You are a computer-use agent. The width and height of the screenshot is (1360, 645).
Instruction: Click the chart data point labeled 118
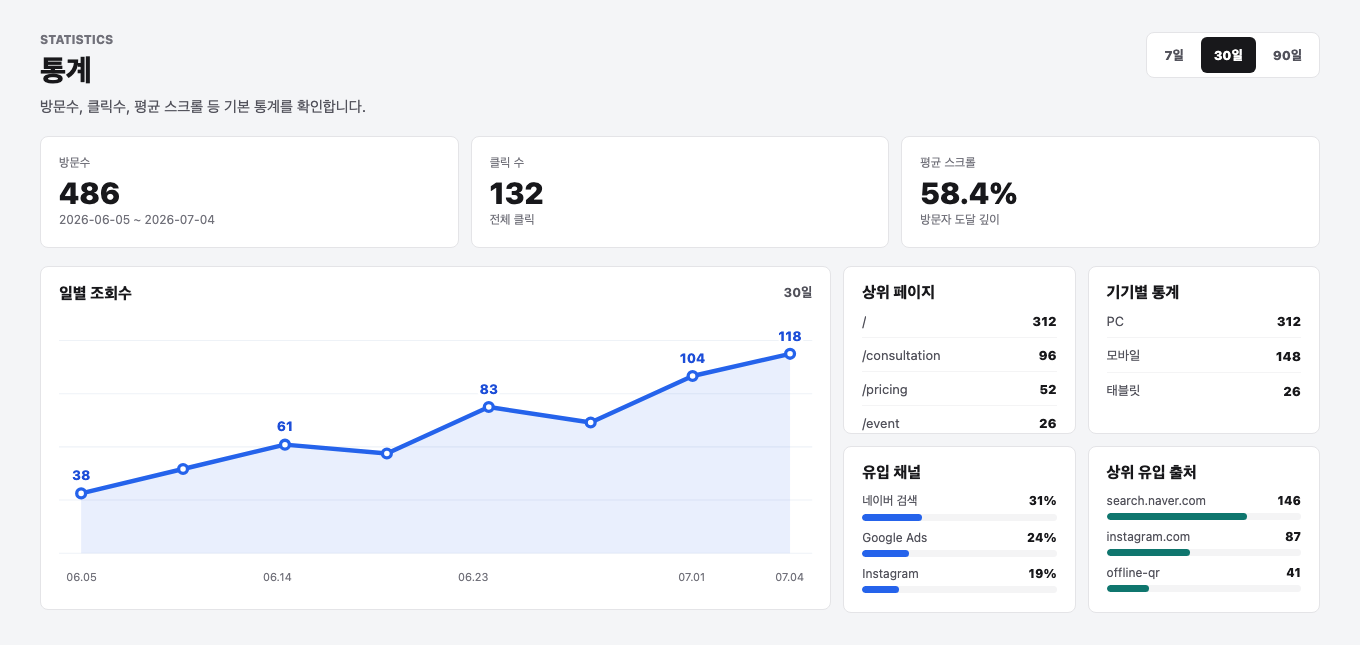790,354
